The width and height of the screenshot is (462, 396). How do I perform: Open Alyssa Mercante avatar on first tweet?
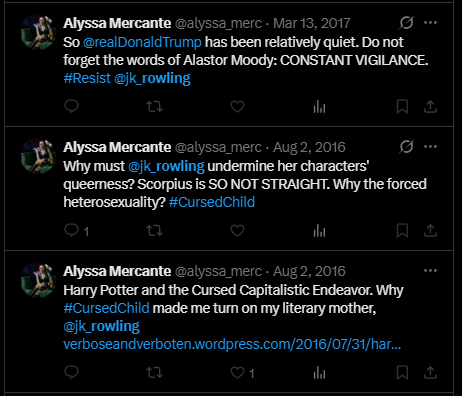point(38,32)
